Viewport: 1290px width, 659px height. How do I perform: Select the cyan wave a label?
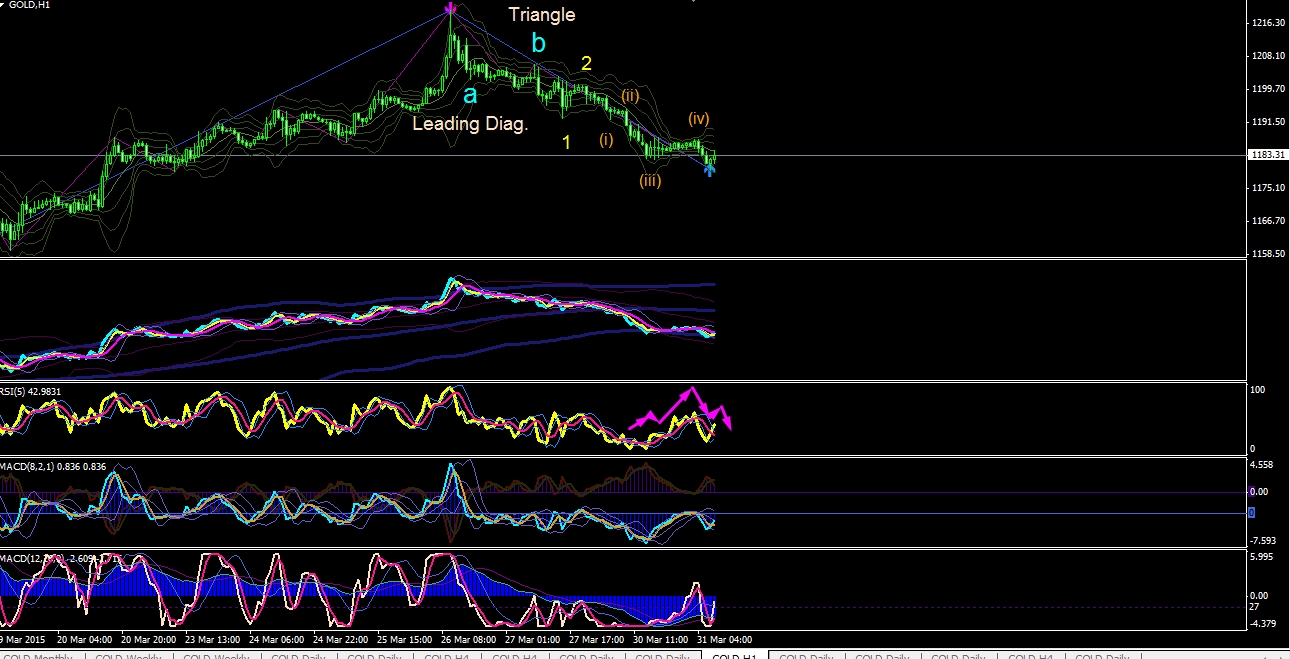(x=470, y=96)
